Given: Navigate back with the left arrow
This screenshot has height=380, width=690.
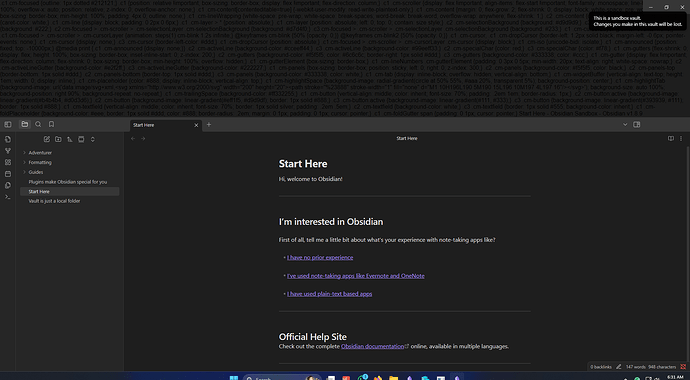Looking at the screenshot, I should click(133, 139).
